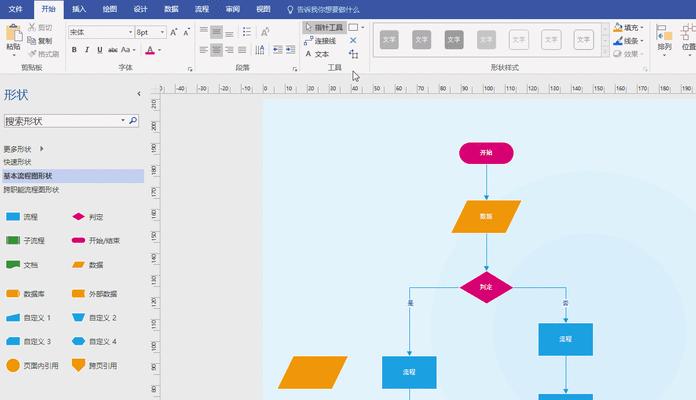The height and width of the screenshot is (400, 696).
Task: Select the 自定义 3 stencil shape
Action: (x=13, y=341)
